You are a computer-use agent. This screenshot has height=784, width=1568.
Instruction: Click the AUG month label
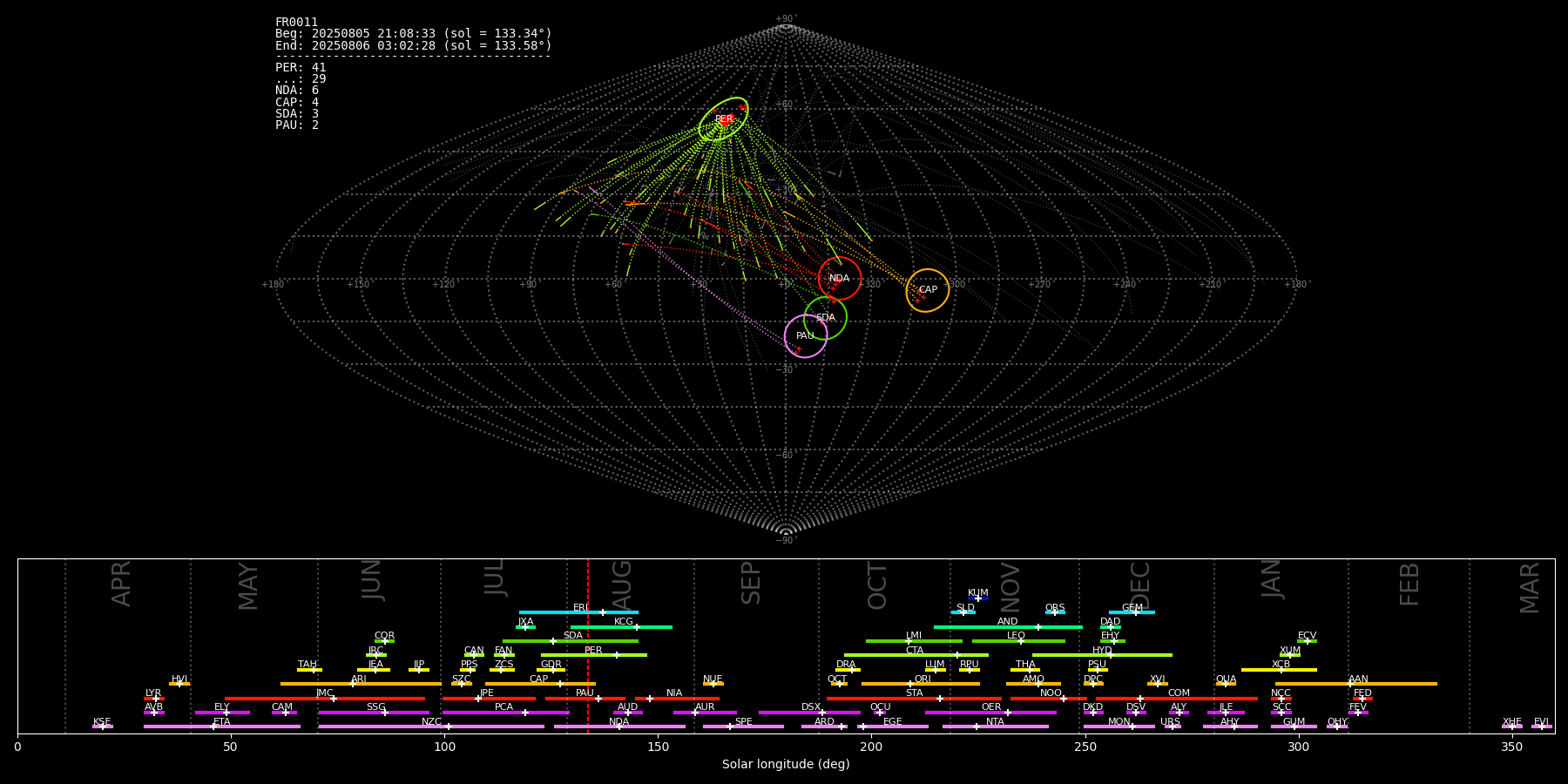pos(622,584)
